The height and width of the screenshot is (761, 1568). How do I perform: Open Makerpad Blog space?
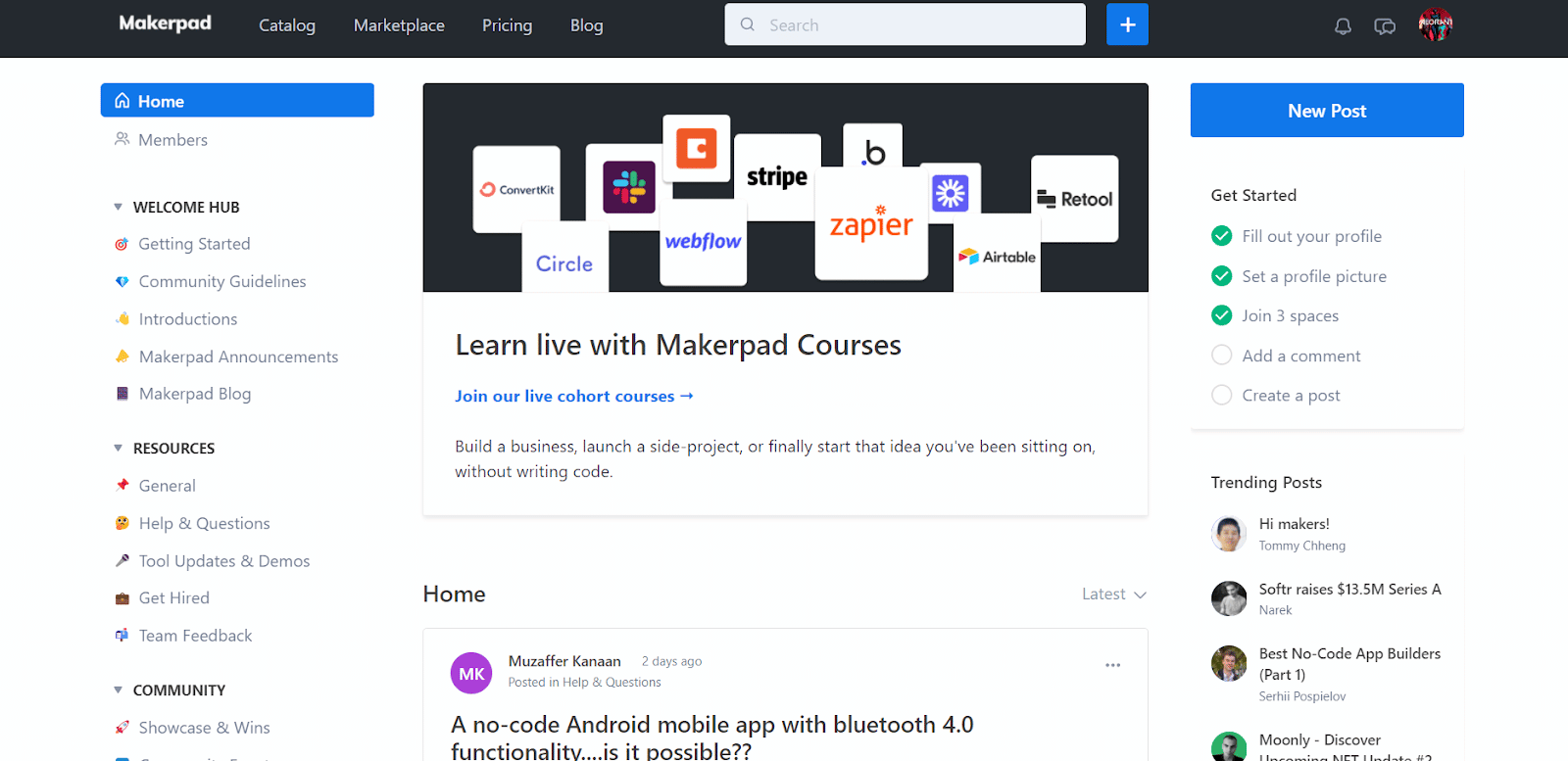195,394
